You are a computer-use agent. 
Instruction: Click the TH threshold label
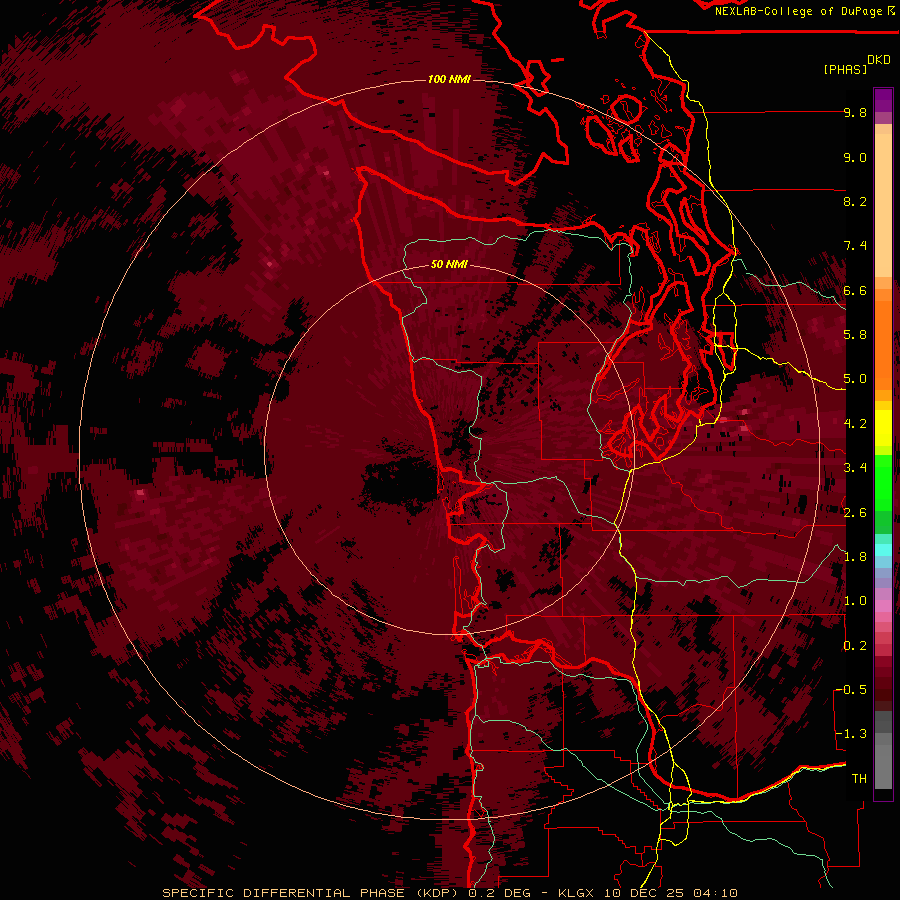coord(859,779)
